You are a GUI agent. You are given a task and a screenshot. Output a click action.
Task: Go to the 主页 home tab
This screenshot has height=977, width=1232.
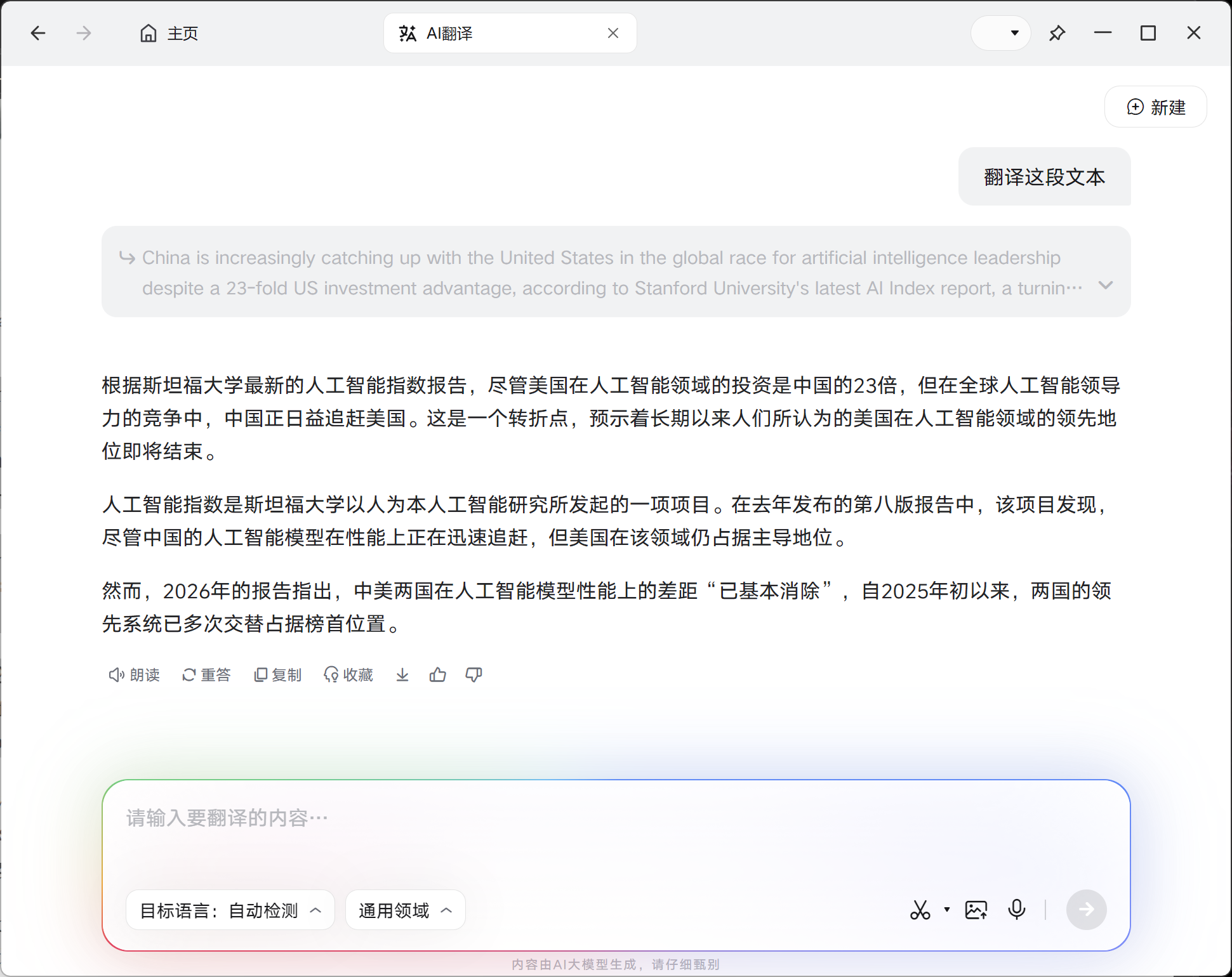coord(169,33)
